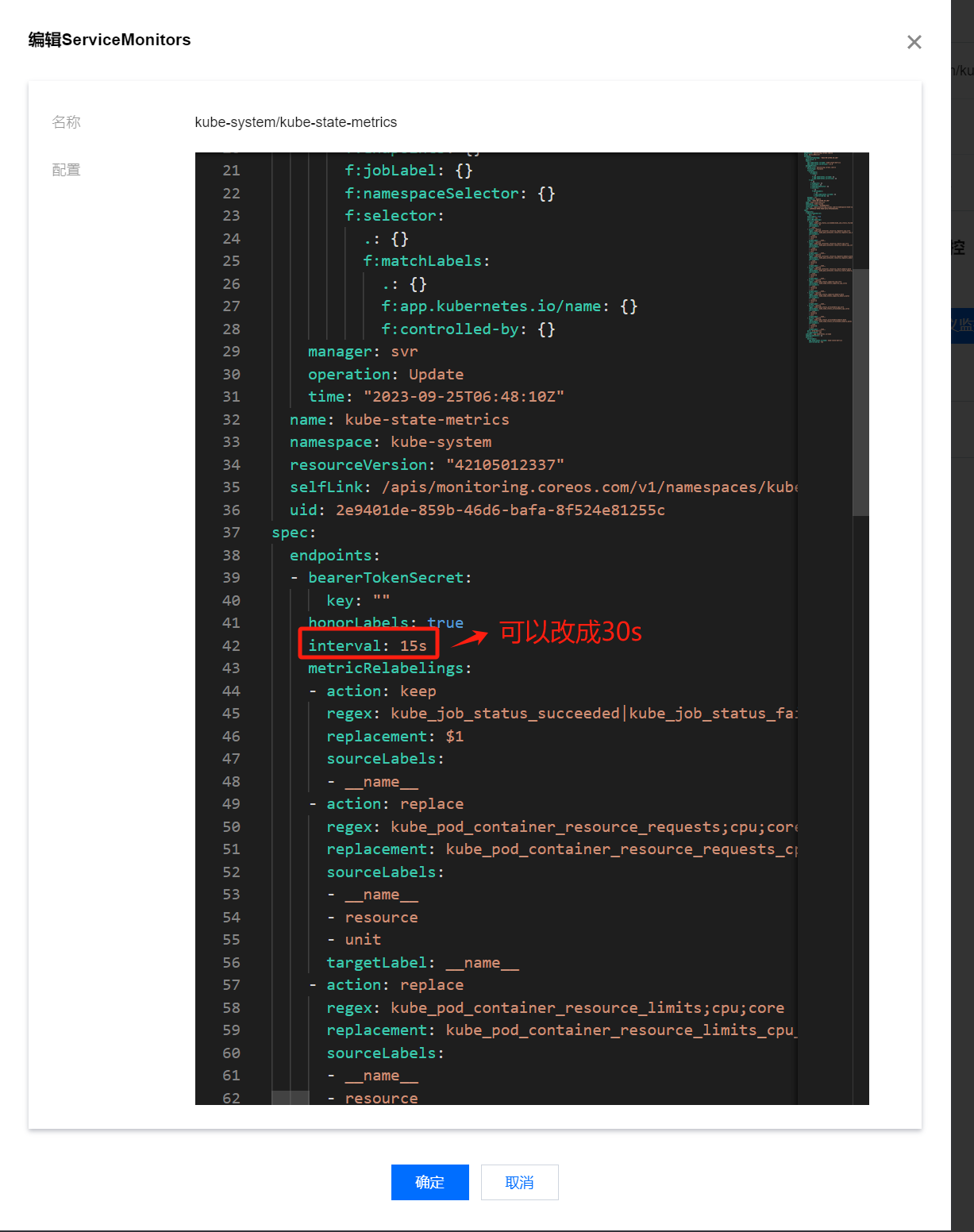Click the blue 确定 confirm button
974x1232 pixels.
point(429,1182)
